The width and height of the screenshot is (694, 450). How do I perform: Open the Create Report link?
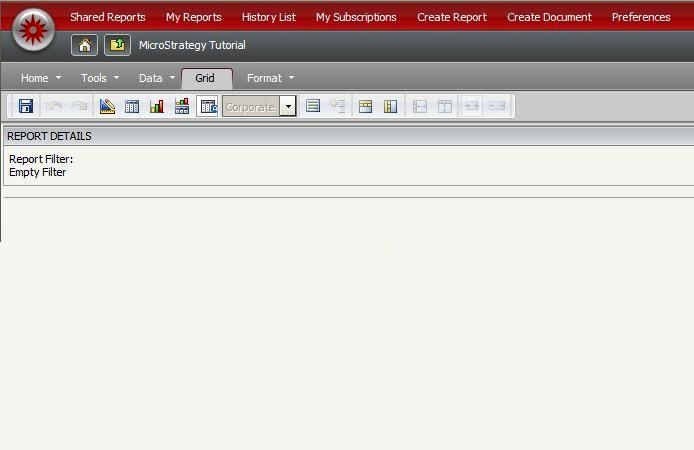[x=451, y=17]
